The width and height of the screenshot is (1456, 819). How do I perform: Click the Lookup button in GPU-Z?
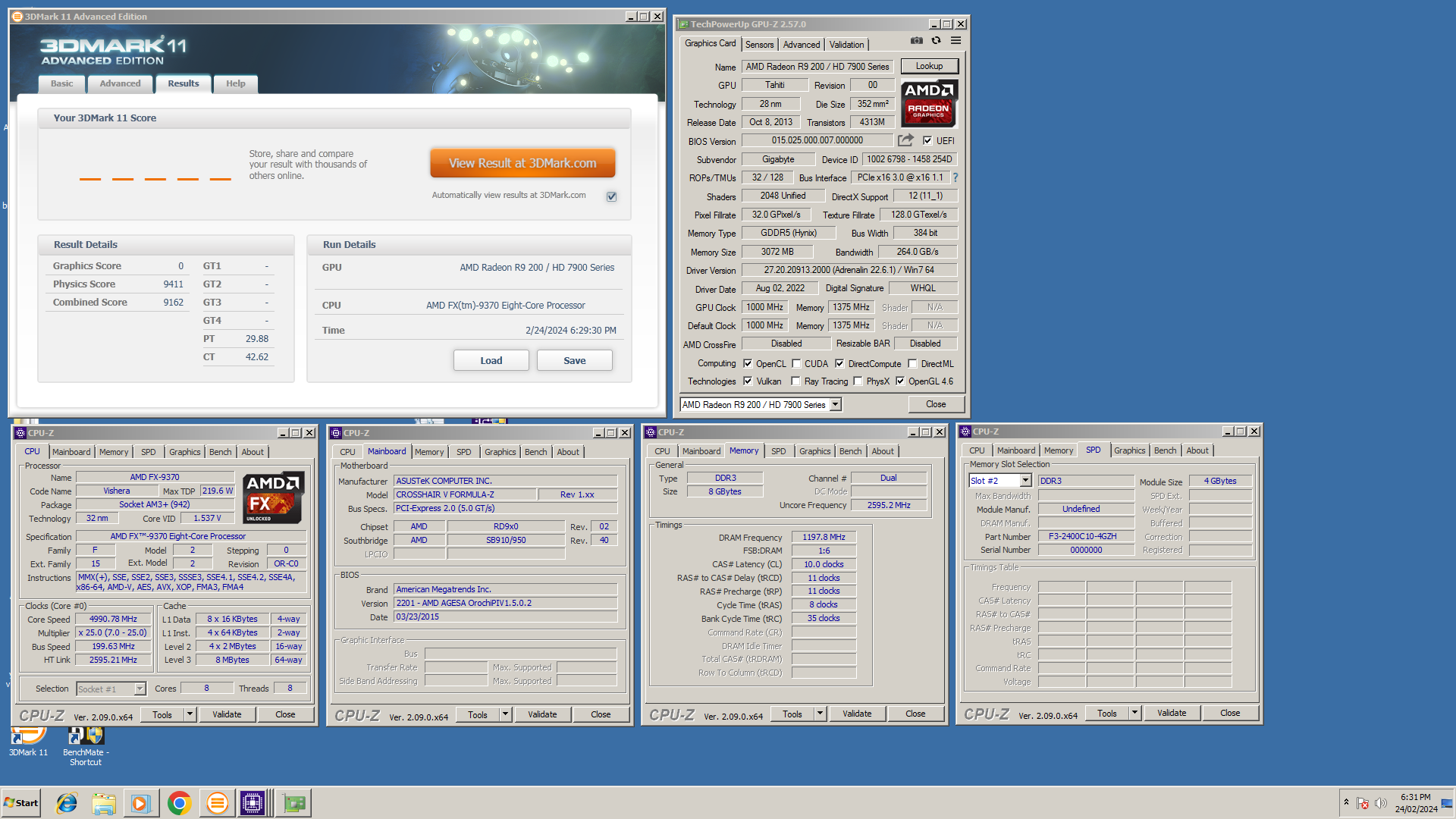(929, 67)
